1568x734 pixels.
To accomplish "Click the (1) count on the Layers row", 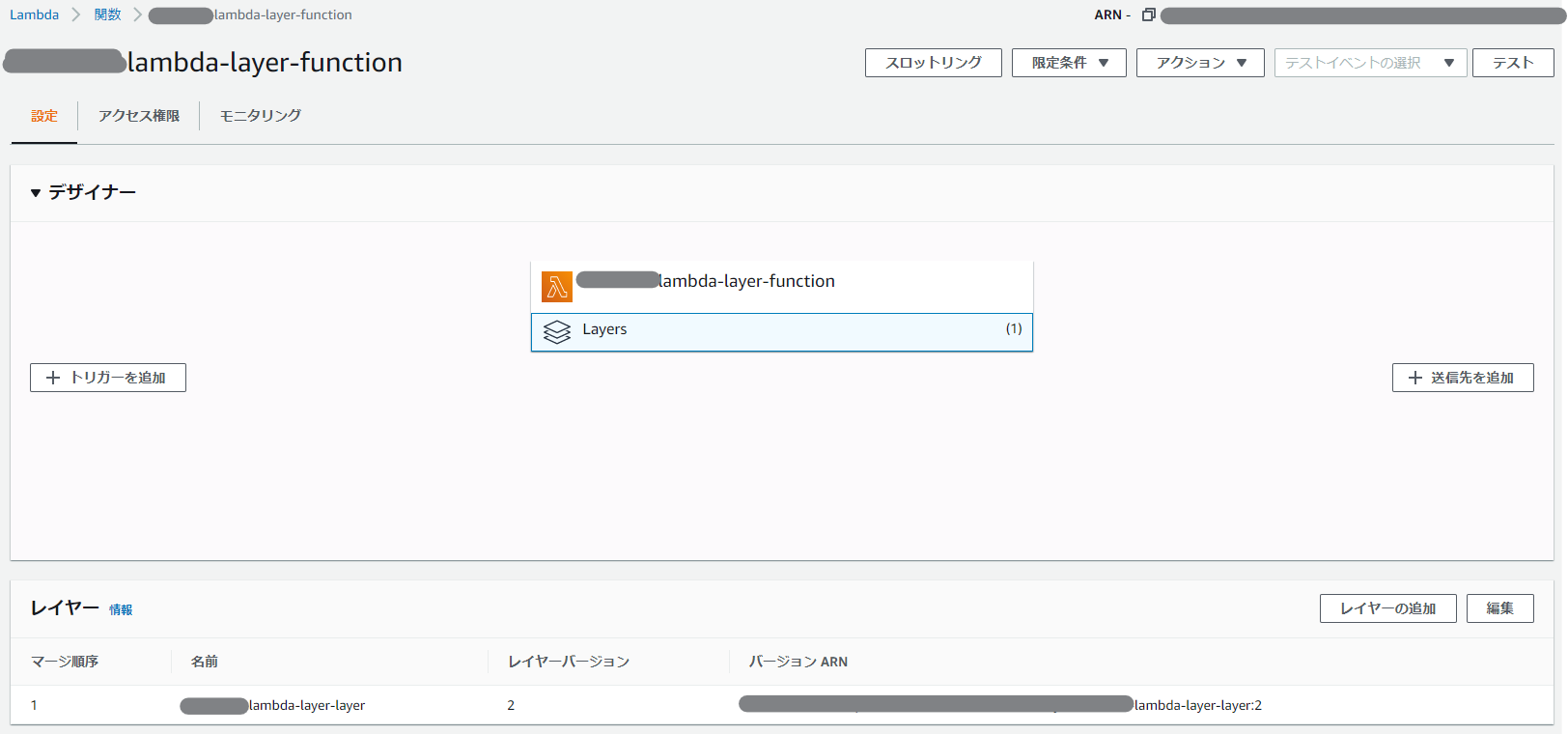I will tap(1014, 328).
